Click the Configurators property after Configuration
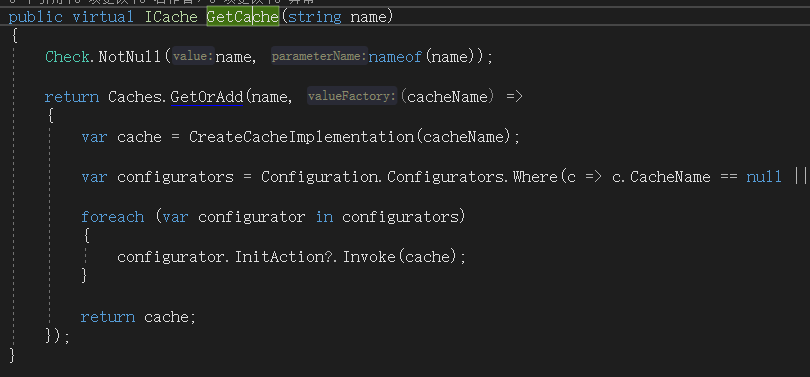 (445, 177)
